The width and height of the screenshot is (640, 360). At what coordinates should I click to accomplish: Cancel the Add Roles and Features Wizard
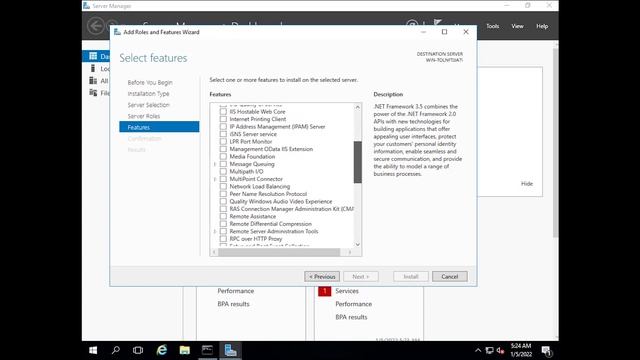pos(450,276)
